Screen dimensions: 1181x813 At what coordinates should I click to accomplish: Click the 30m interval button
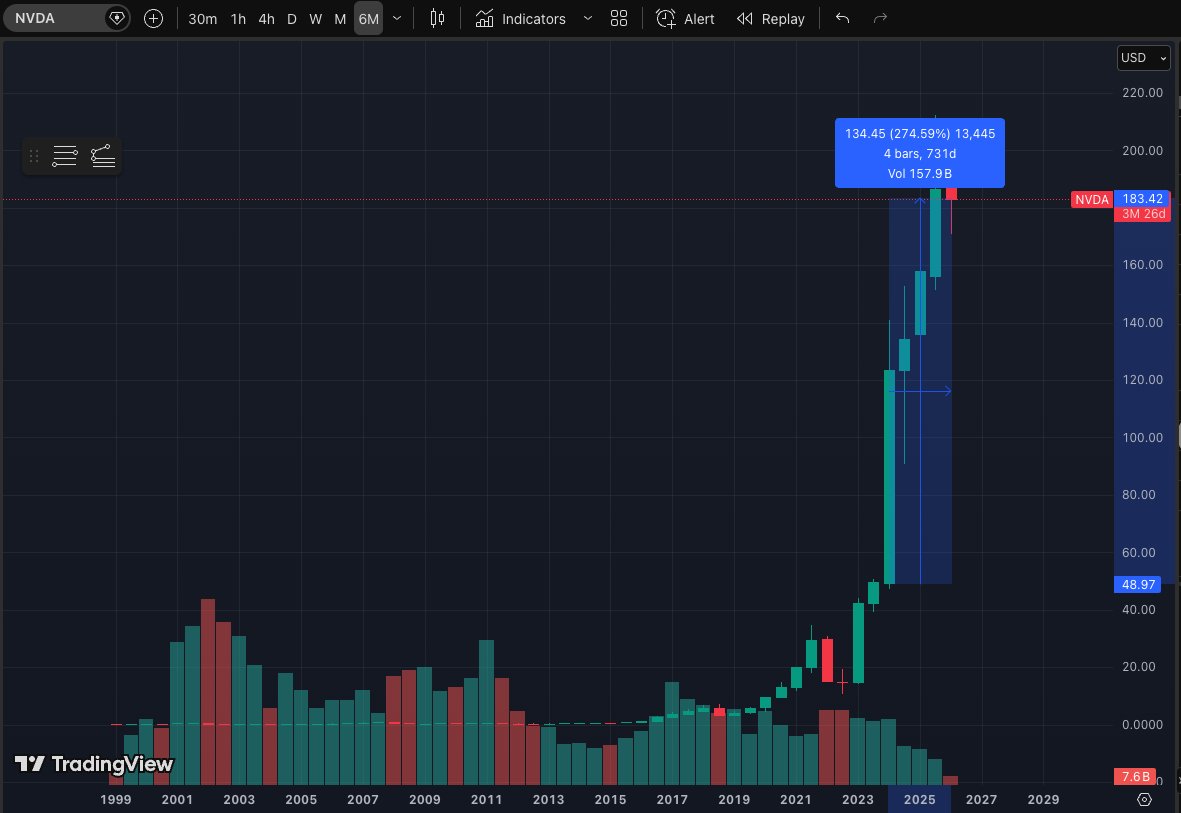click(202, 18)
